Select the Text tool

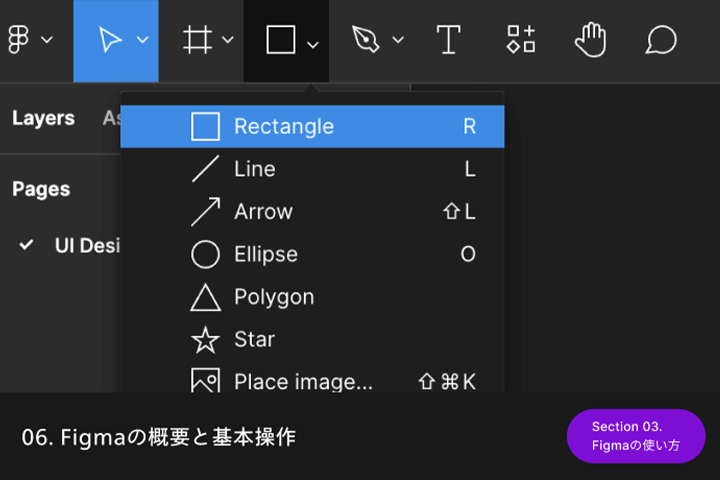448,40
